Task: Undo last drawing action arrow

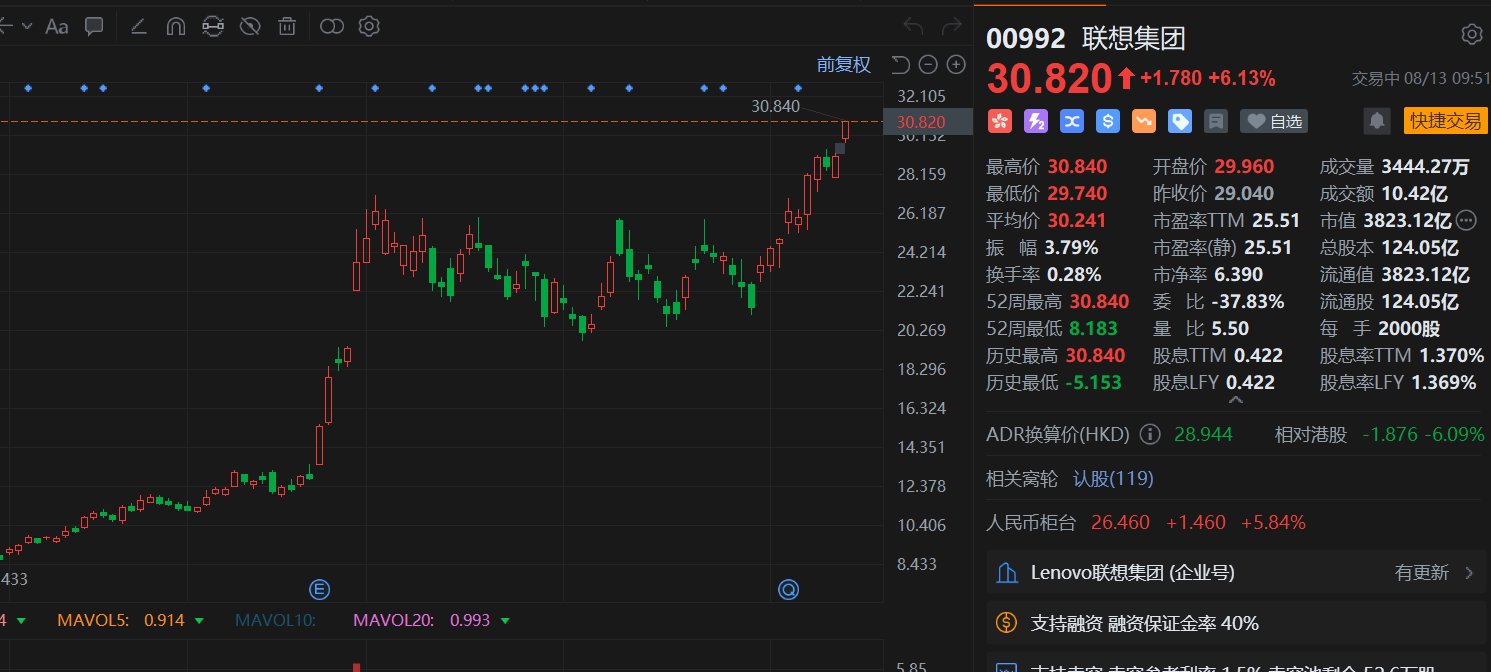Action: (x=913, y=27)
